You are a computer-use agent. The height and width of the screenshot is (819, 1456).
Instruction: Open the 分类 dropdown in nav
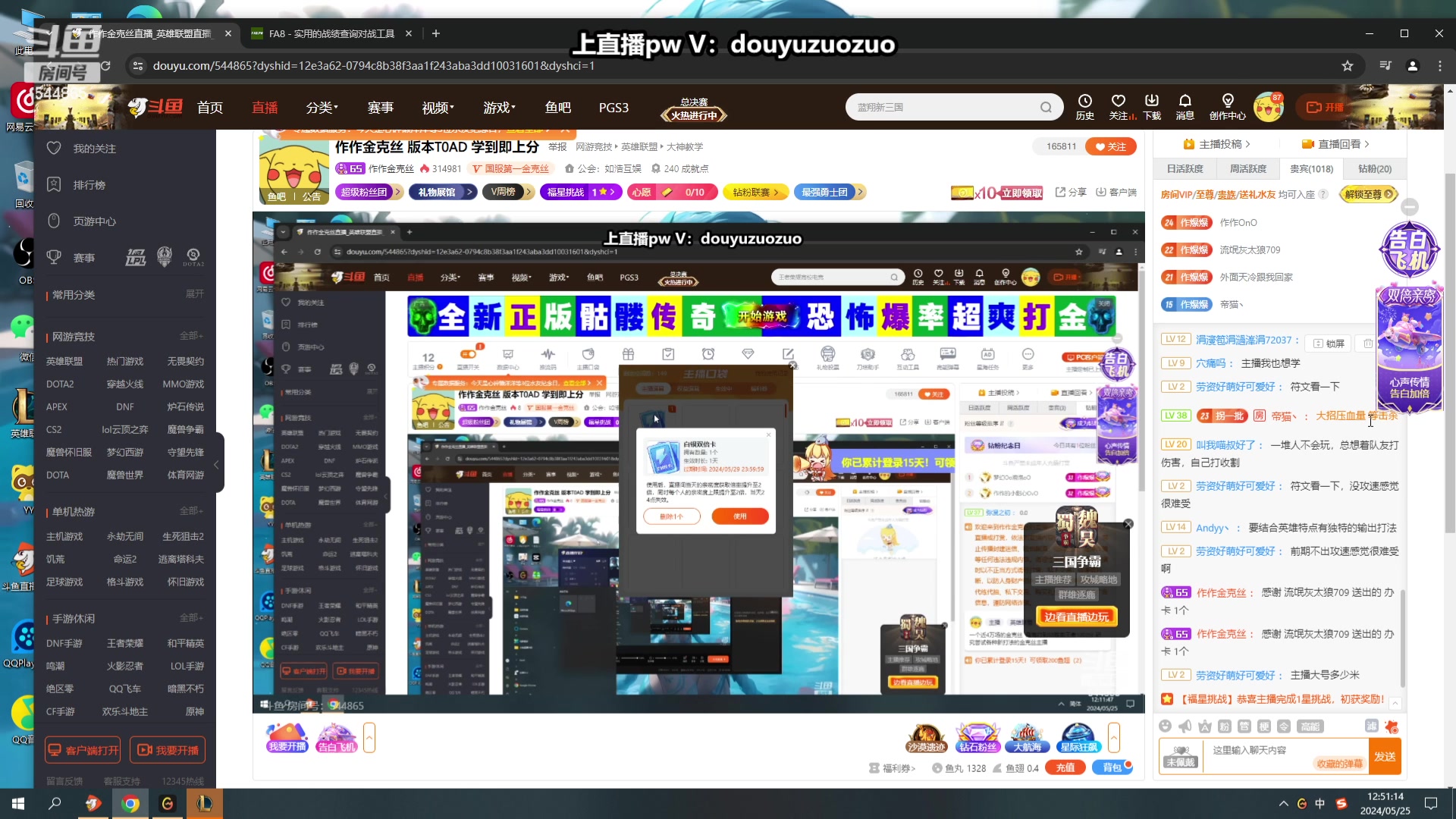pos(322,108)
